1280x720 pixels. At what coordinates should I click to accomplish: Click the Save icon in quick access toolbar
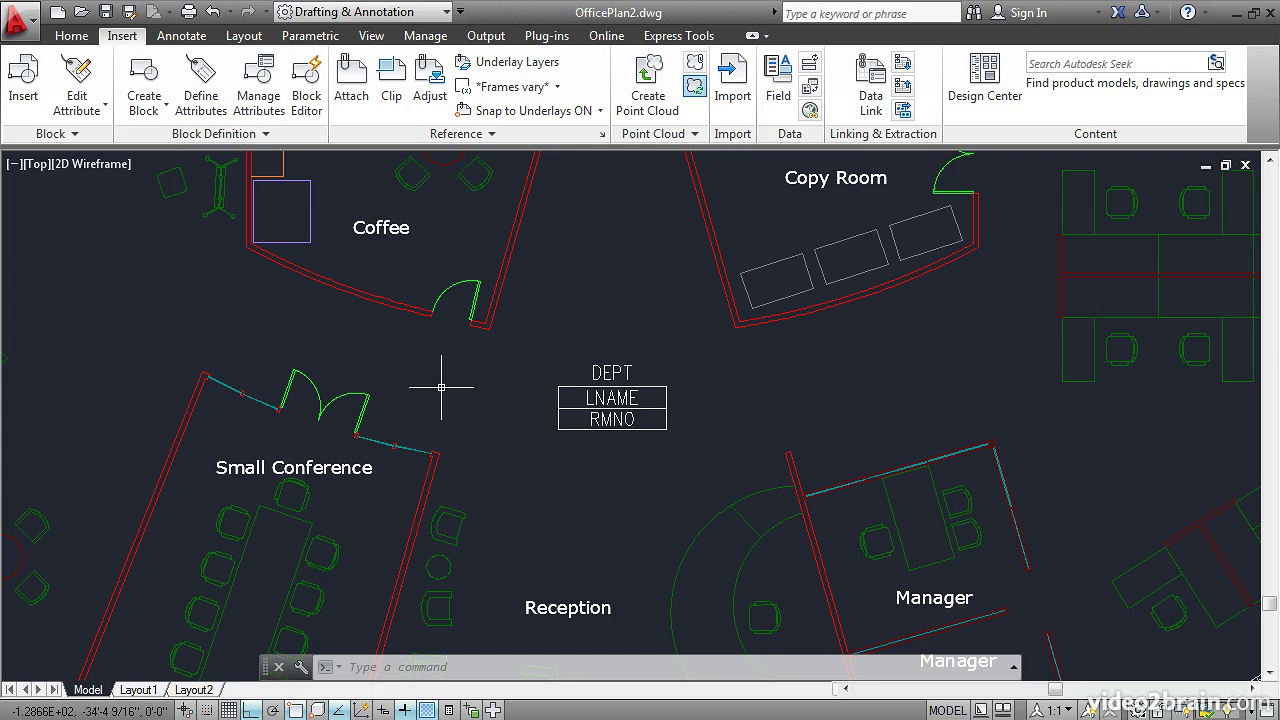tap(107, 12)
